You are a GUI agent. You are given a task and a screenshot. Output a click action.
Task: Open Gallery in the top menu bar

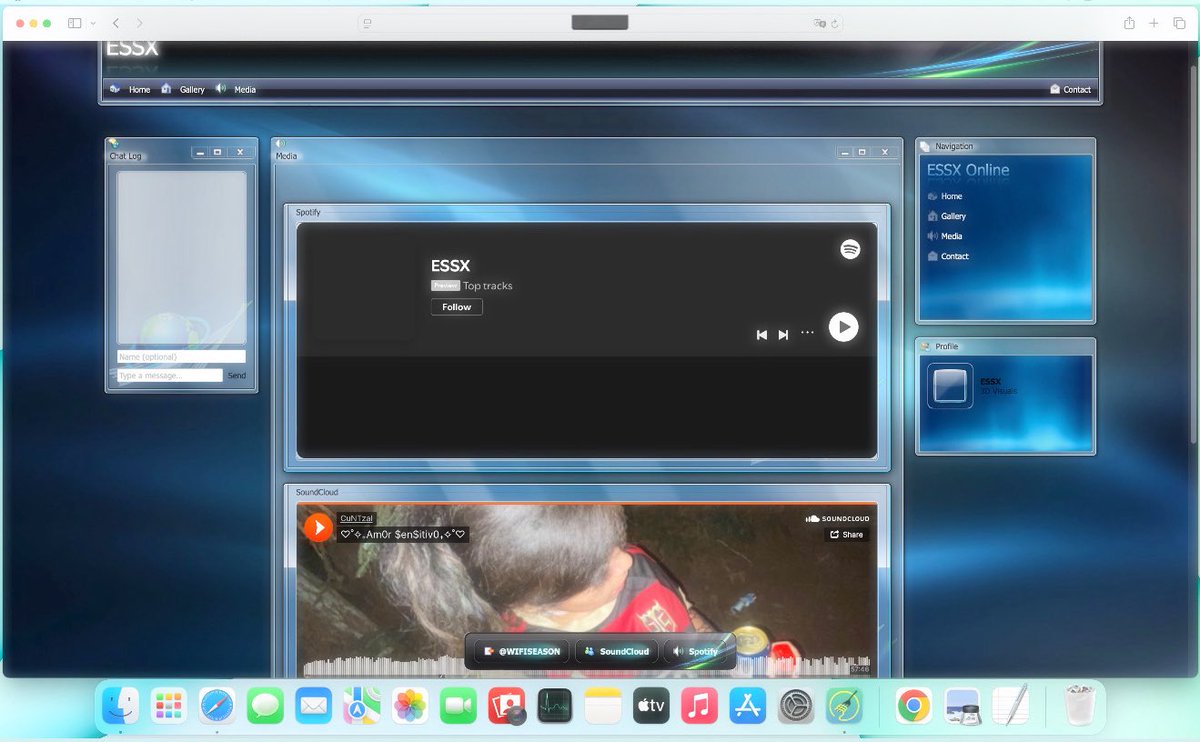(x=183, y=89)
